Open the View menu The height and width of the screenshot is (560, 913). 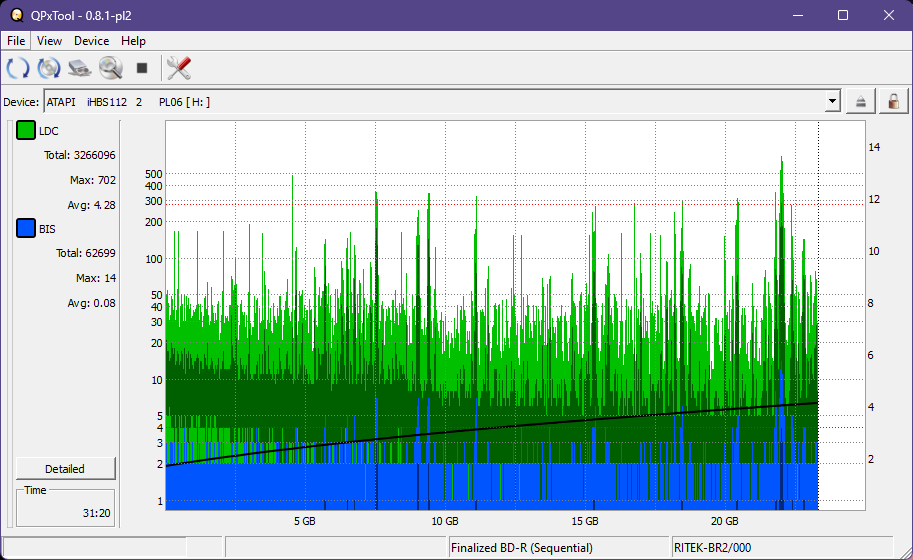click(x=49, y=41)
